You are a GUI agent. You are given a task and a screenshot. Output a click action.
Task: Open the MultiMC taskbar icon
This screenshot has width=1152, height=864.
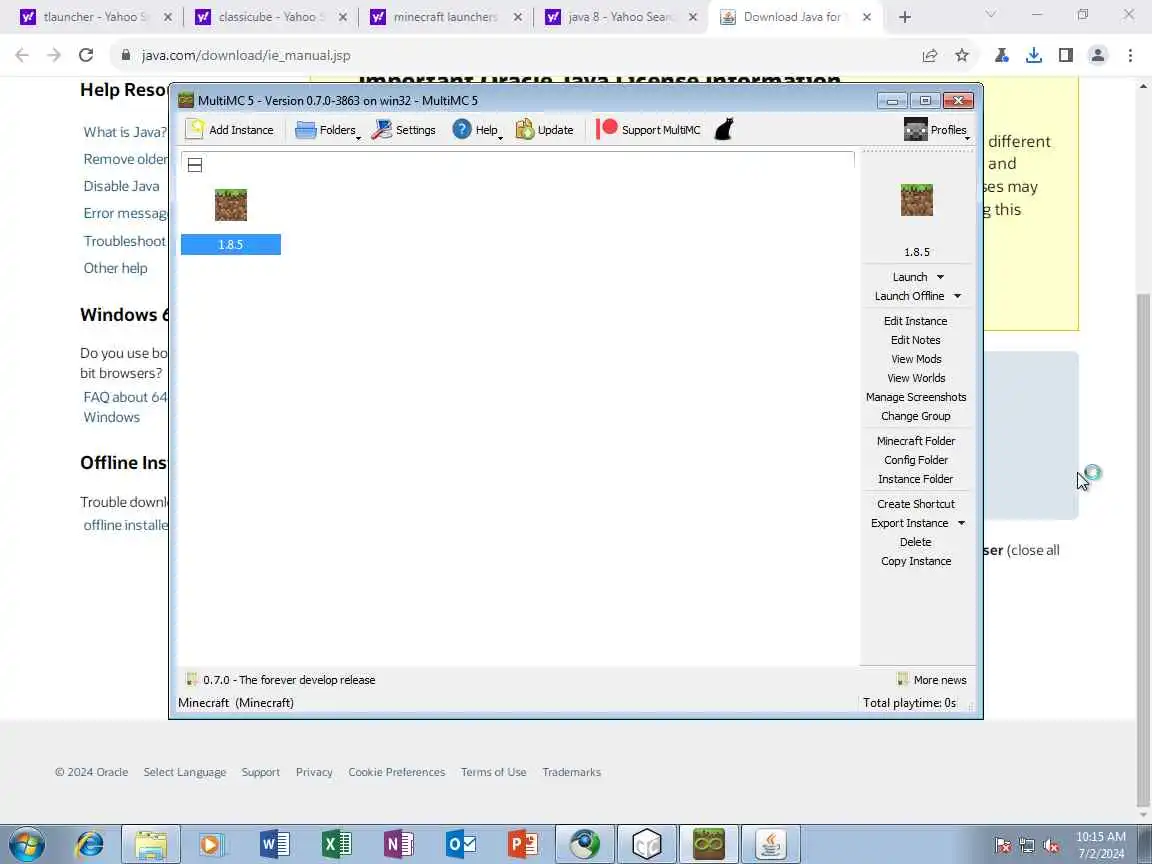pyautogui.click(x=708, y=845)
